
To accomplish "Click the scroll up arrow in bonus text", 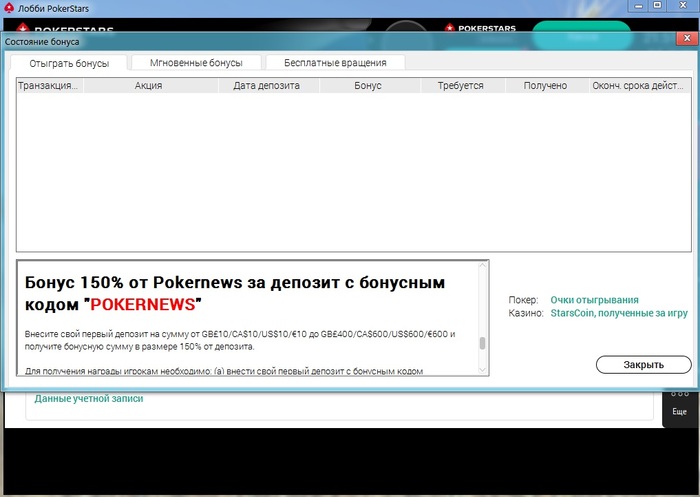I will click(x=482, y=266).
